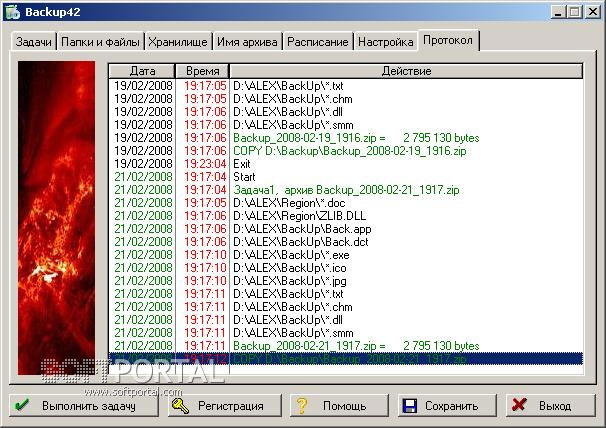Select the COPY D:\Backup\Backup_2008-02-19_1916.zip row
Viewport: 606px width, 428px height.
point(346,151)
